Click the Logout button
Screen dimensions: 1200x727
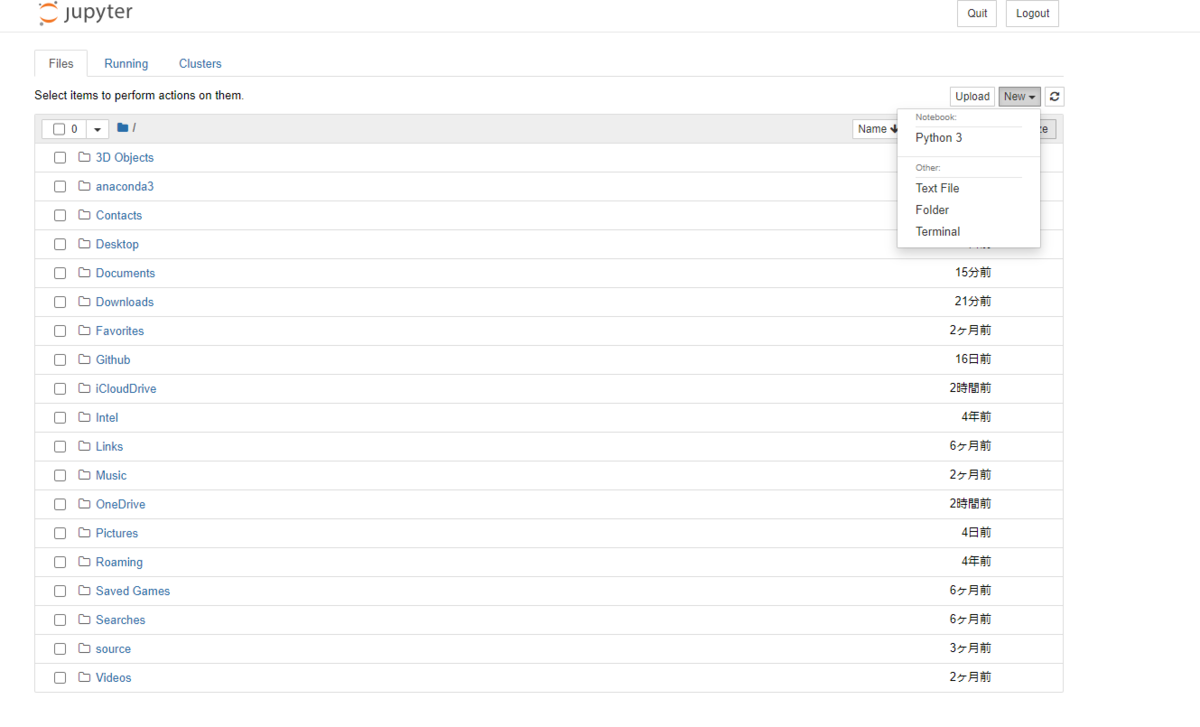coord(1032,13)
